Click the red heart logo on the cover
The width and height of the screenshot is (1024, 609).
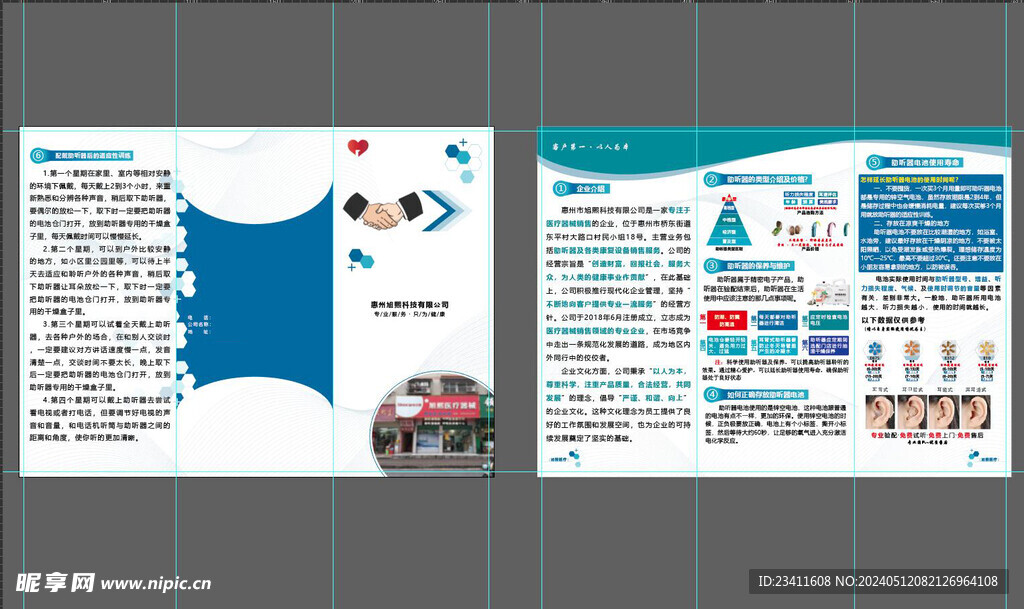357,148
